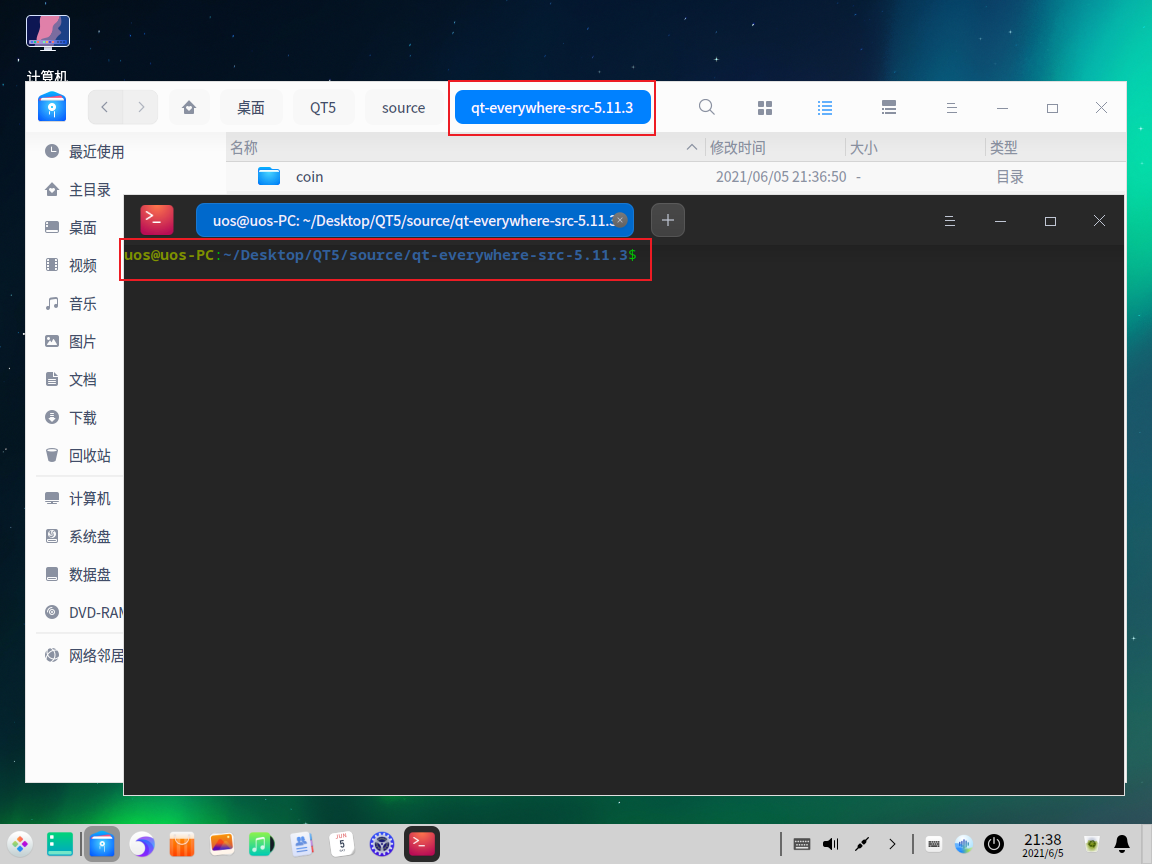This screenshot has width=1152, height=864.
Task: Expand hidden system tray icons chevron
Action: (x=891, y=844)
